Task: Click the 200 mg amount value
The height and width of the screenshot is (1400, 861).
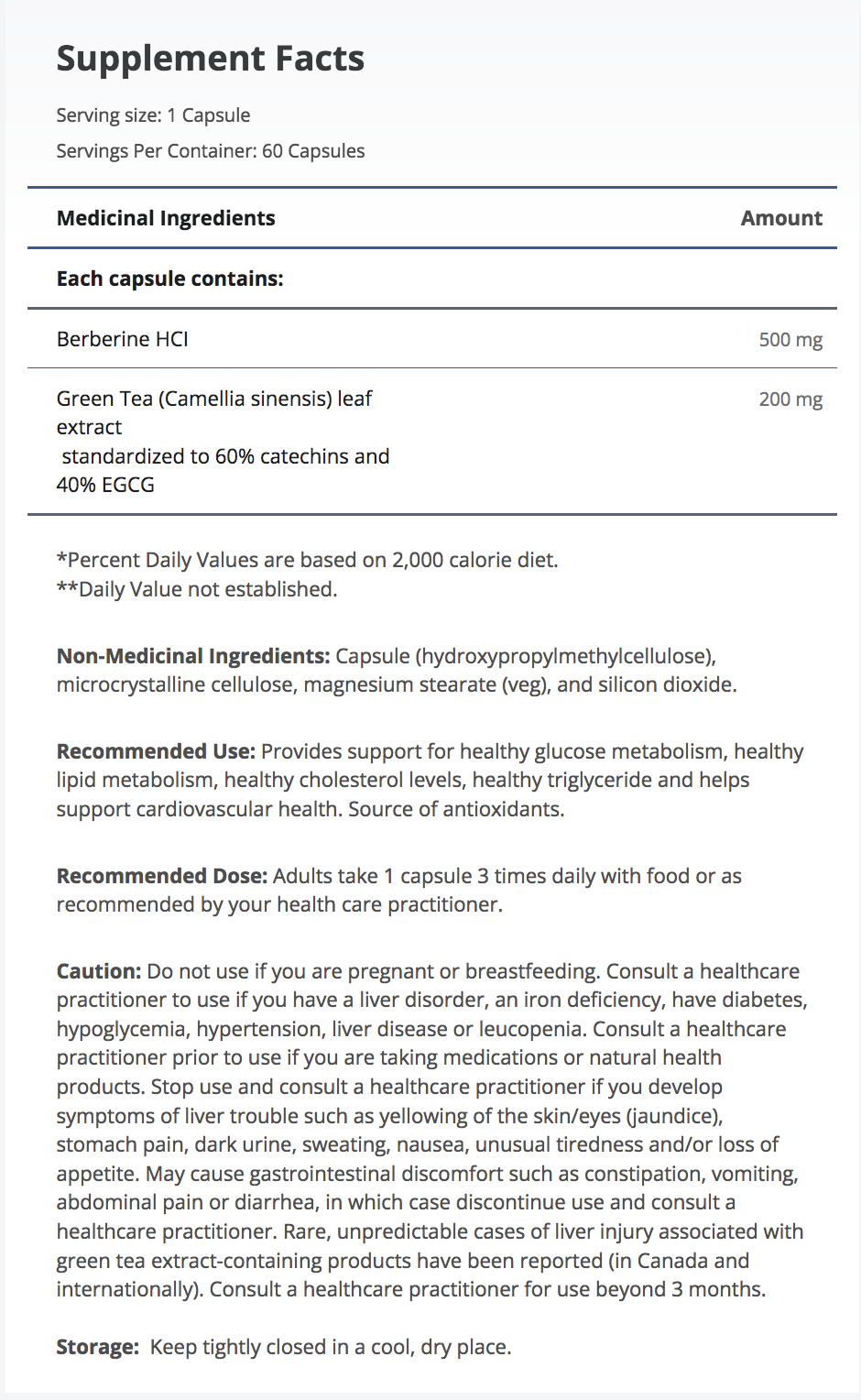Action: 790,399
